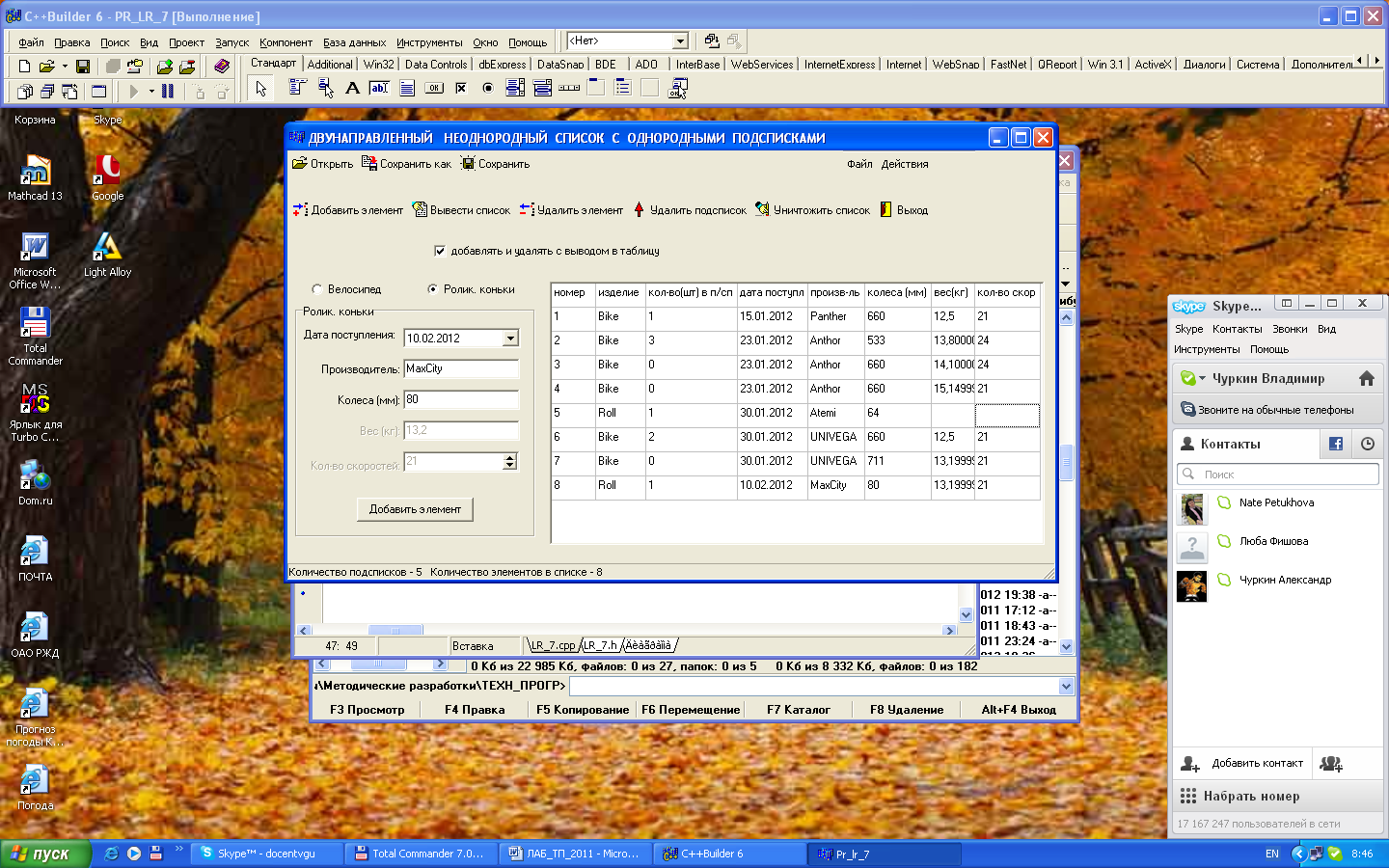
Task: Open the Проект menu in C++Builder
Action: coord(186,42)
